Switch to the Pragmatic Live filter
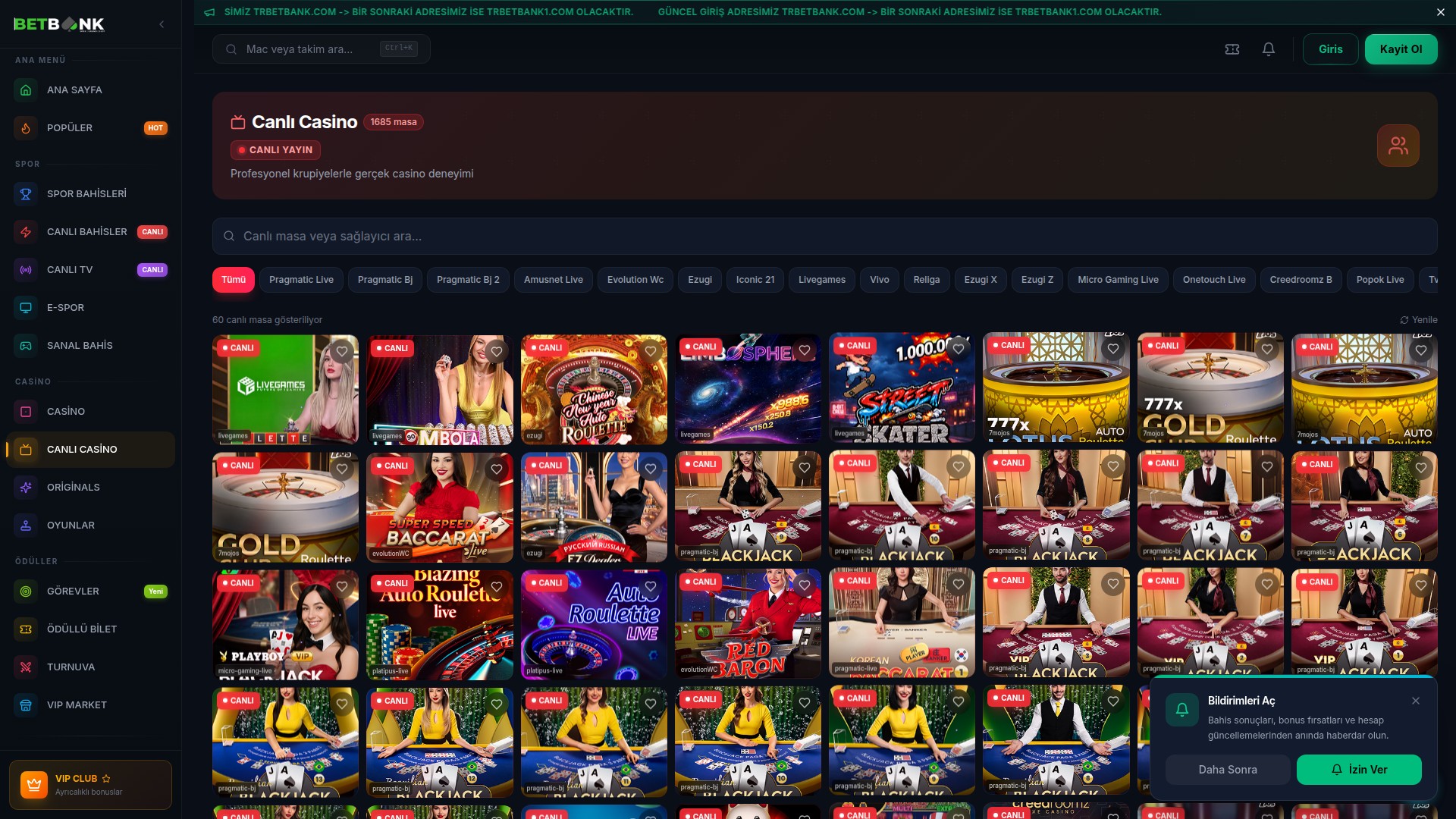Image resolution: width=1456 pixels, height=819 pixels. pyautogui.click(x=301, y=279)
